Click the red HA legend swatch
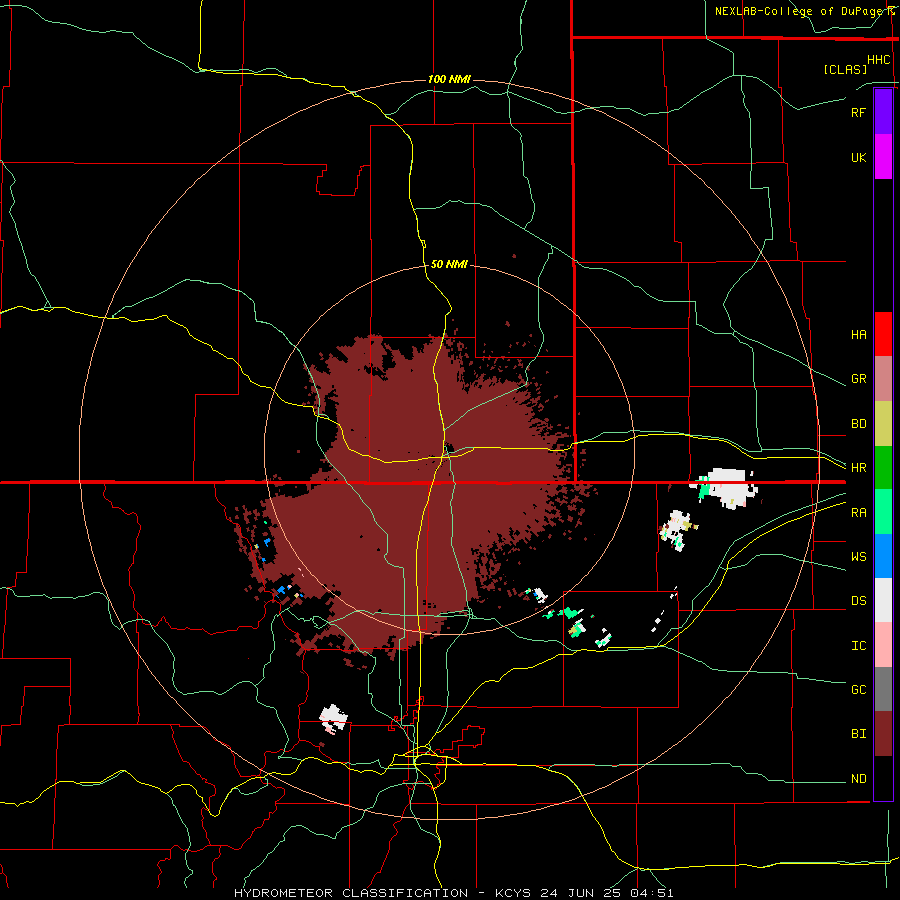Image resolution: width=900 pixels, height=900 pixels. coord(883,334)
